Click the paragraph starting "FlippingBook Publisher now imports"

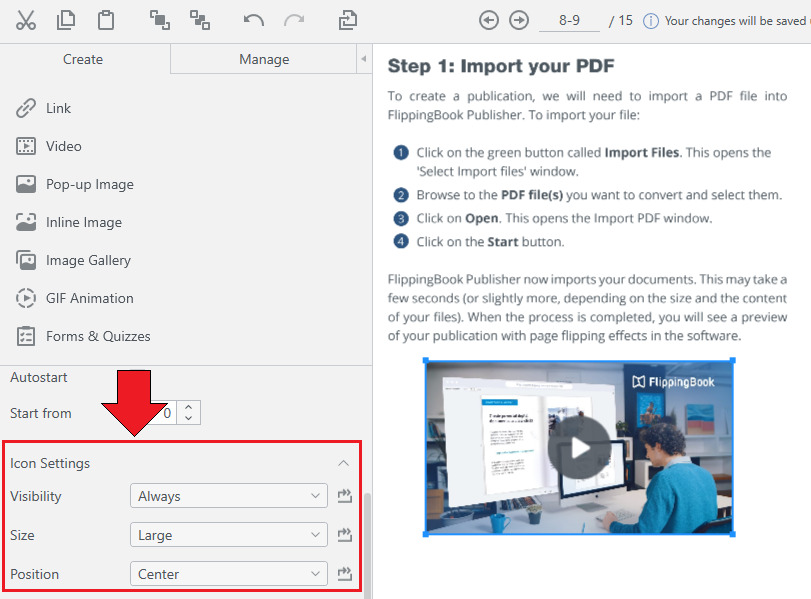[x=588, y=308]
